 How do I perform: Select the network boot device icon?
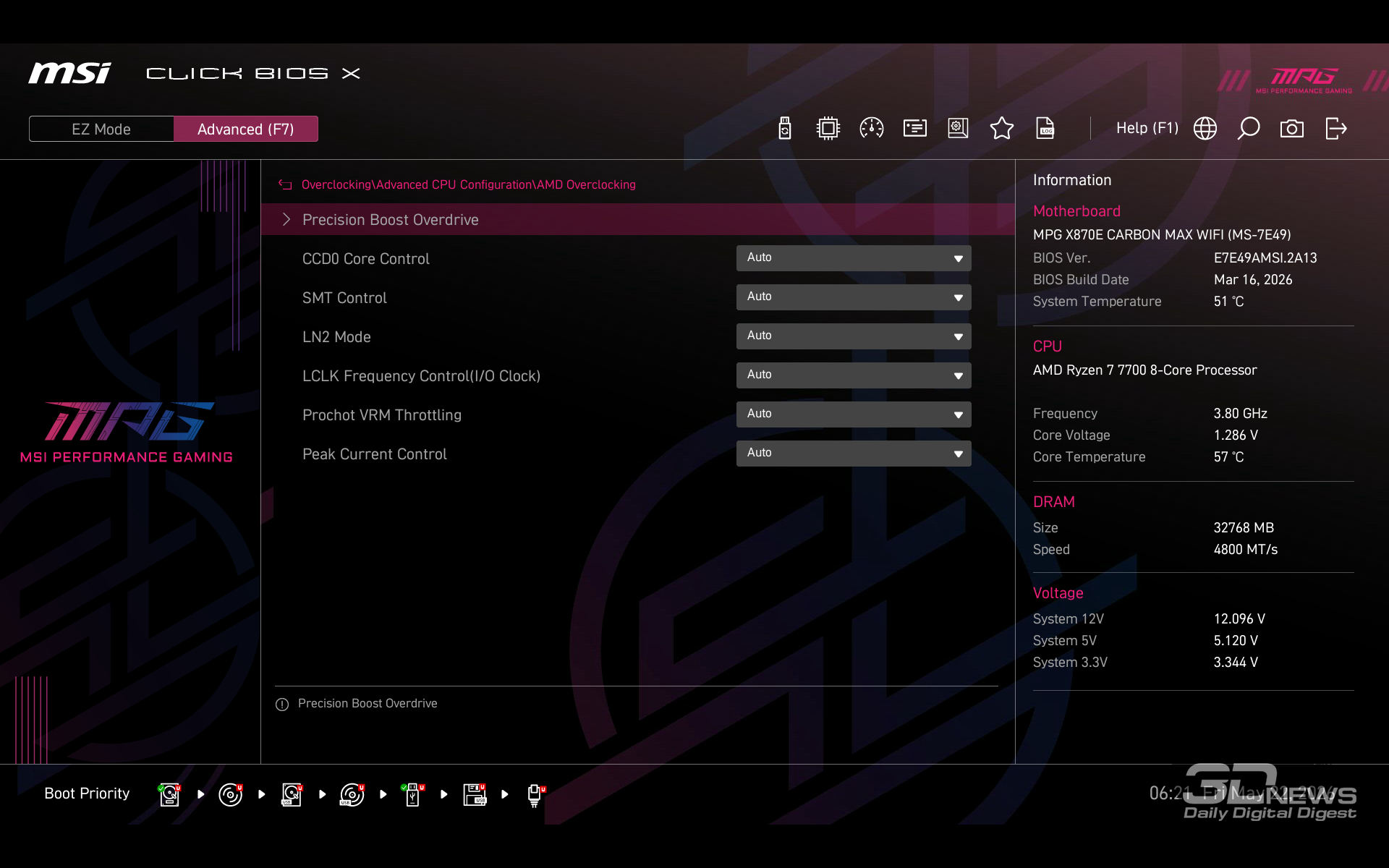pos(535,795)
